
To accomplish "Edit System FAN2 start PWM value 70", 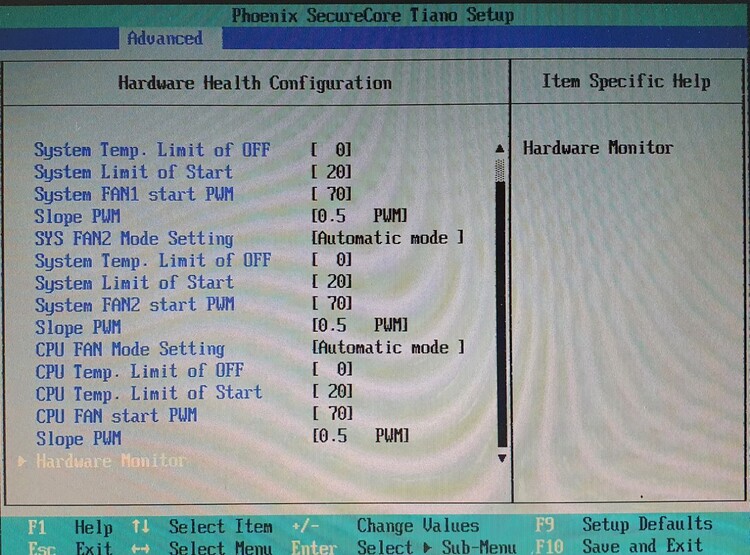I will pos(332,303).
